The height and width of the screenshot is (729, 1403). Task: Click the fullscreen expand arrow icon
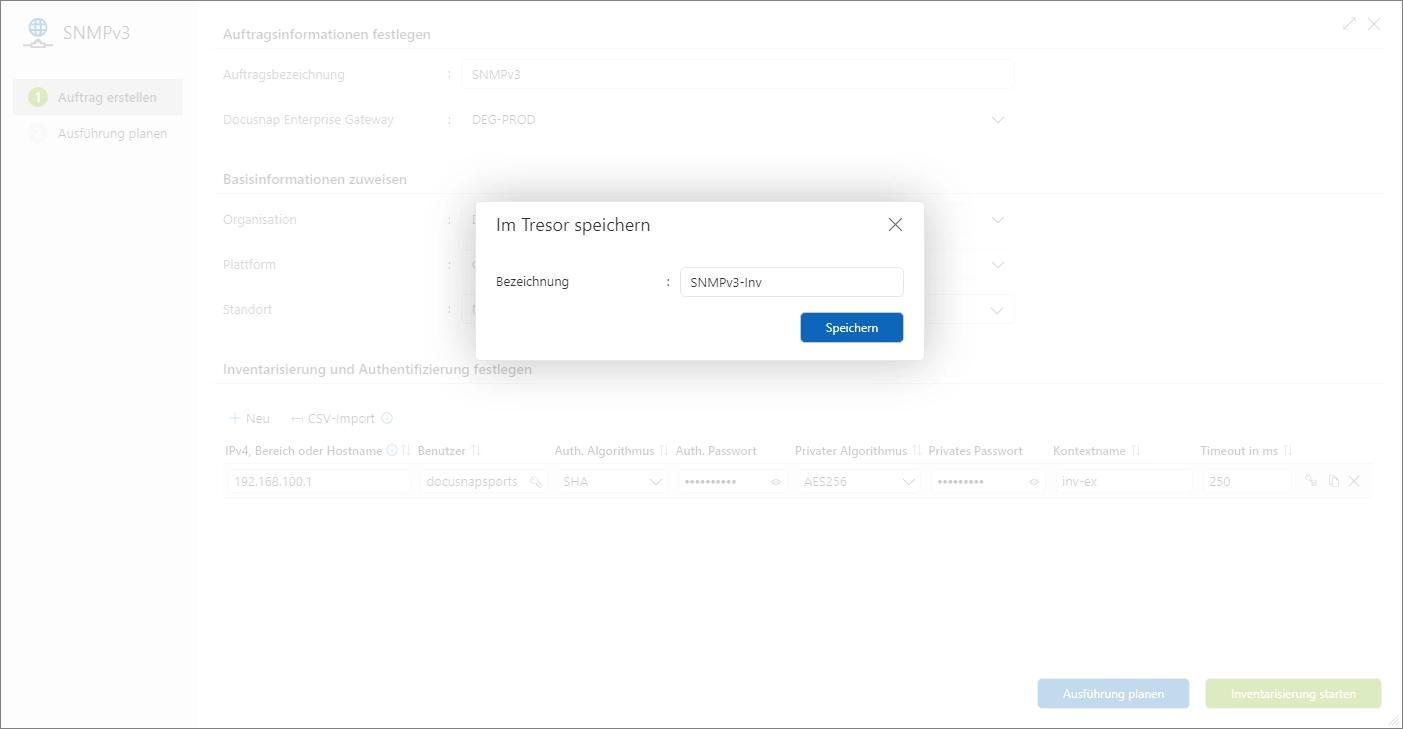coord(1348,23)
